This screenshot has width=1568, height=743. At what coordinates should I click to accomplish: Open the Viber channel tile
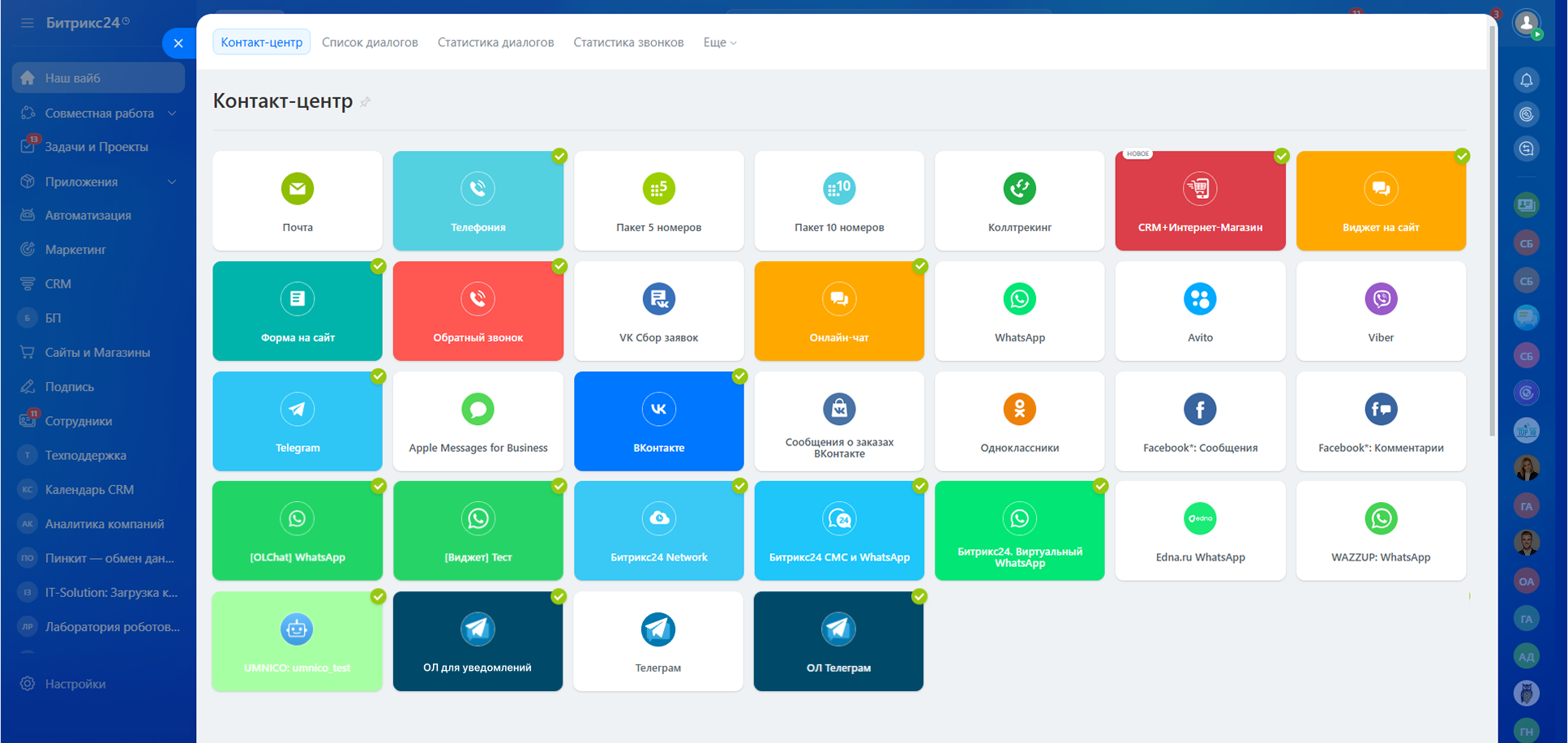1382,311
